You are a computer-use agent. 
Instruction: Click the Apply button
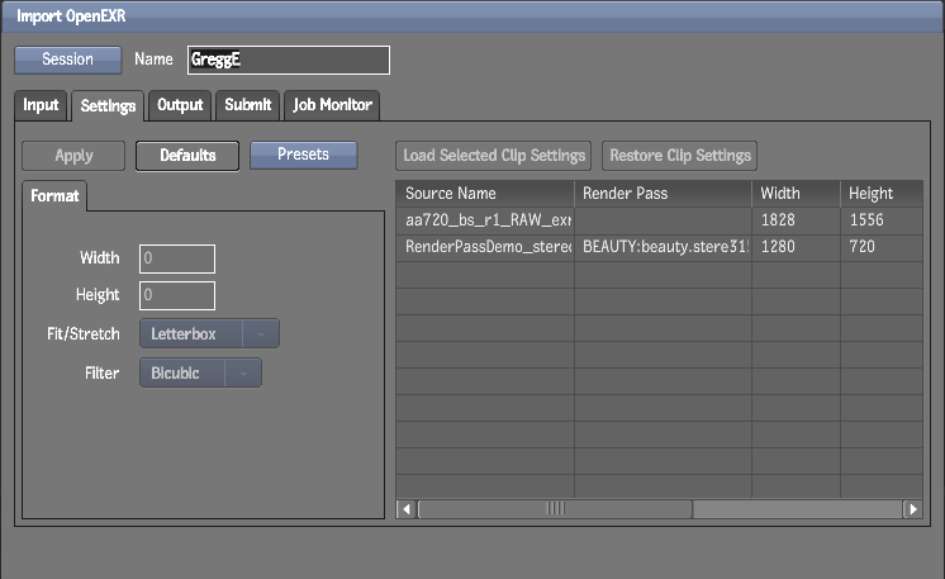pyautogui.click(x=74, y=156)
